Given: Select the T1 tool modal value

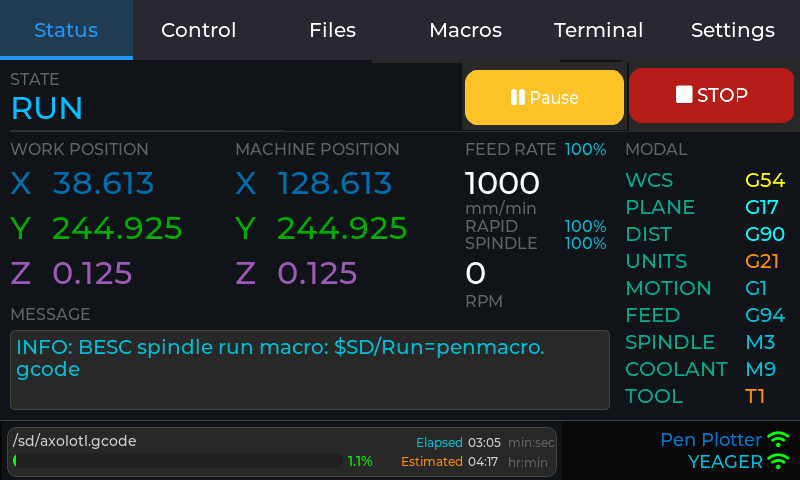Looking at the screenshot, I should click(x=755, y=396).
